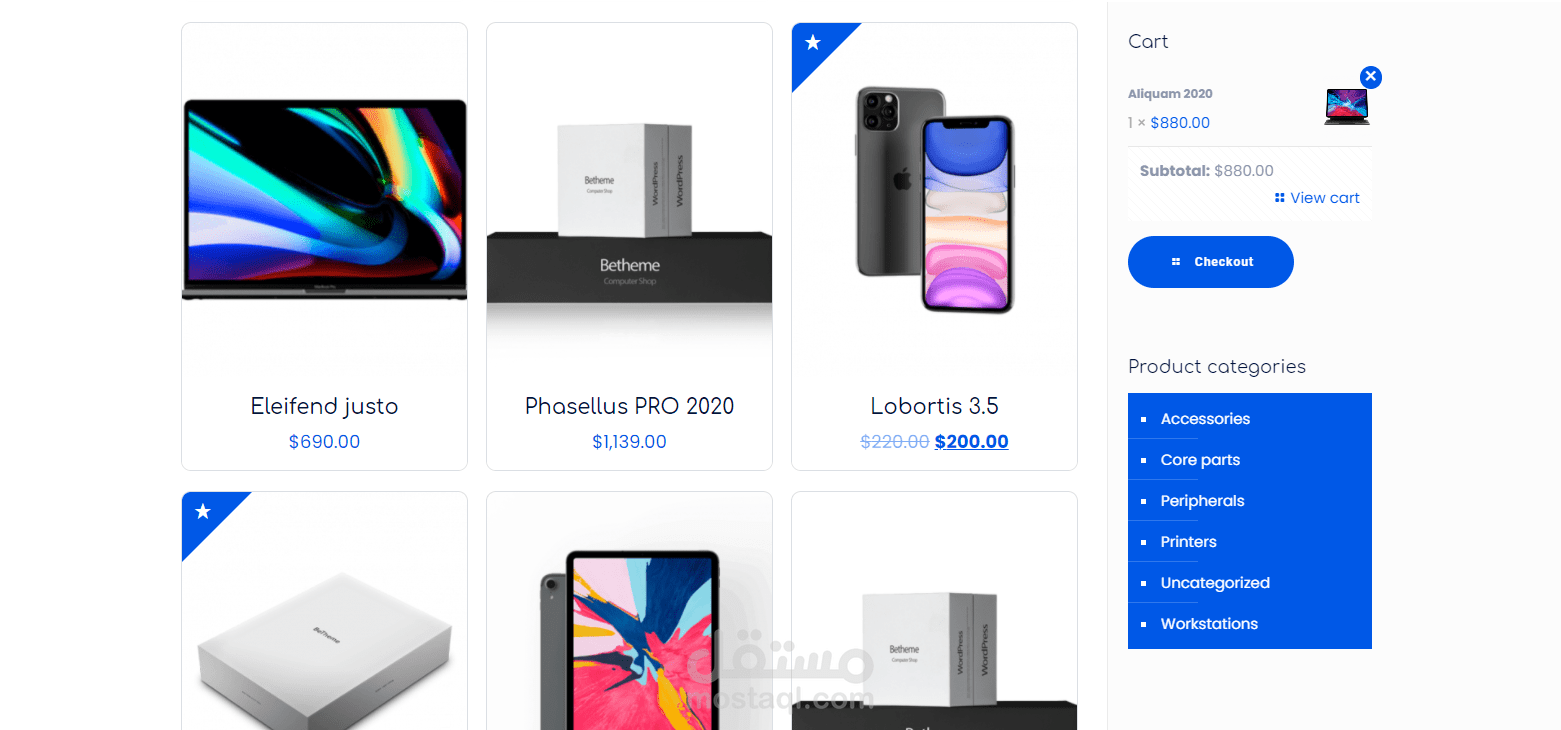Remove Aliquam 2020 from cart

1371,76
